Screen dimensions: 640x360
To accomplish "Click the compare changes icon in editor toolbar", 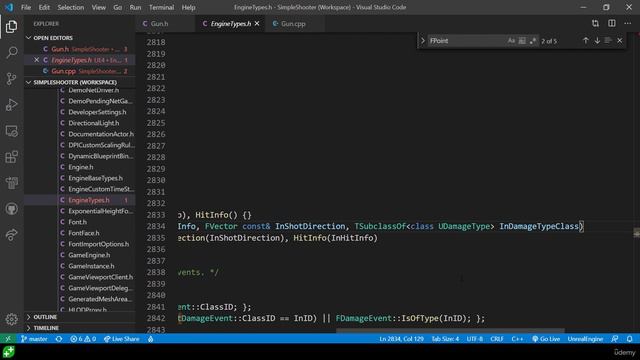I will pos(595,24).
